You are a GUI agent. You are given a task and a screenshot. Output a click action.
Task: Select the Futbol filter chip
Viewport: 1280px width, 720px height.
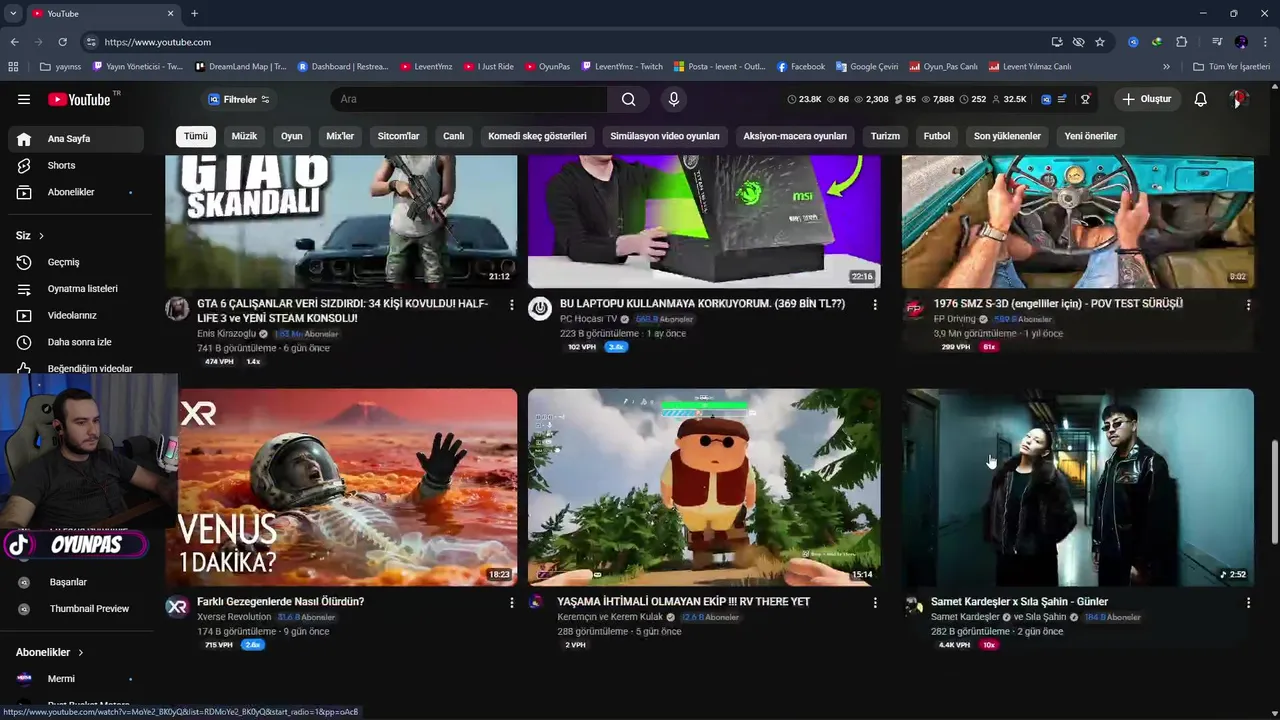(937, 136)
